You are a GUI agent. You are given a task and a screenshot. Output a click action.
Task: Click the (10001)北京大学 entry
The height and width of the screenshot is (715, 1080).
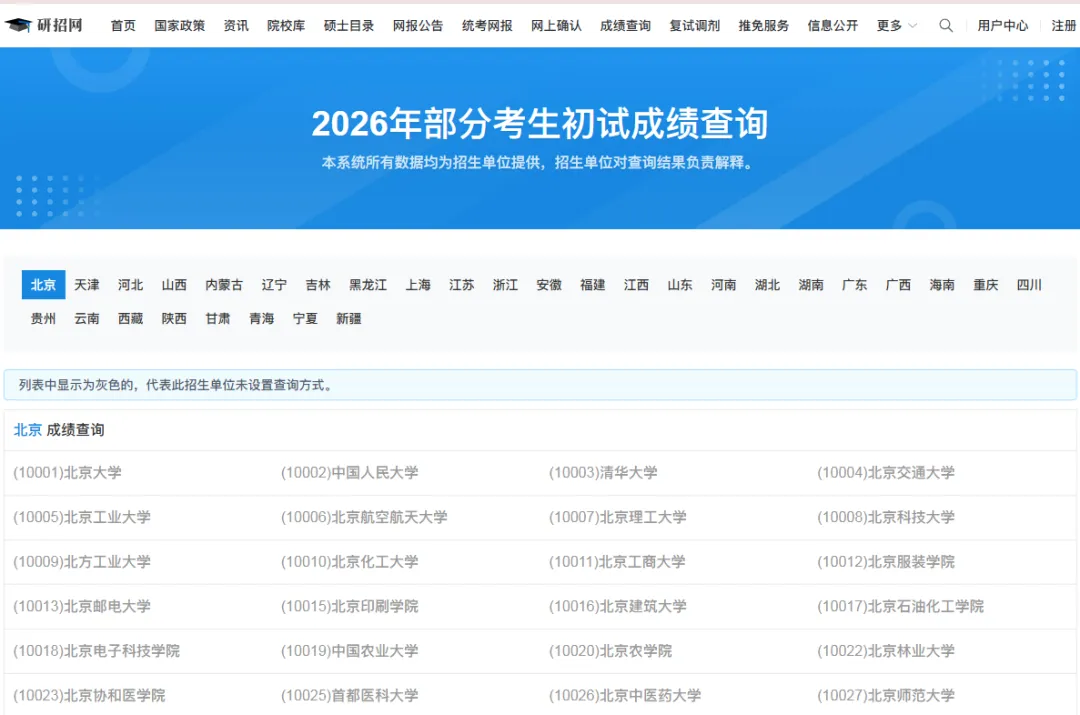(x=68, y=473)
